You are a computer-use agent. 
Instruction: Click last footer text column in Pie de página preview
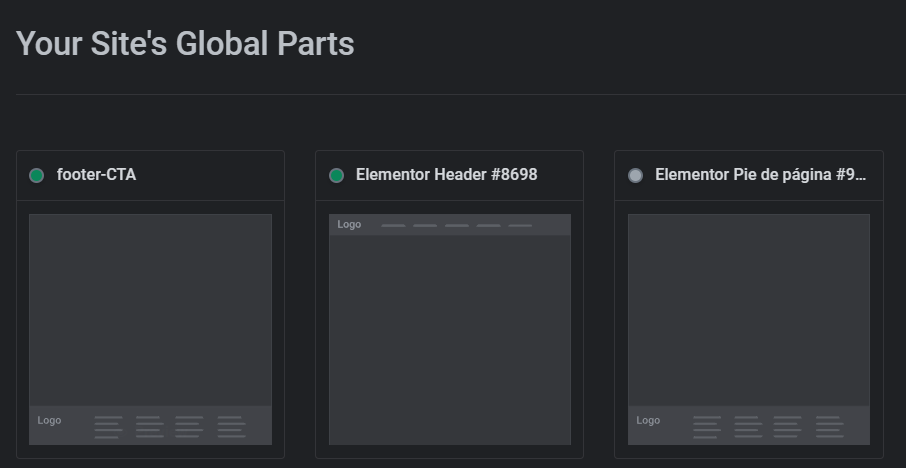830,427
